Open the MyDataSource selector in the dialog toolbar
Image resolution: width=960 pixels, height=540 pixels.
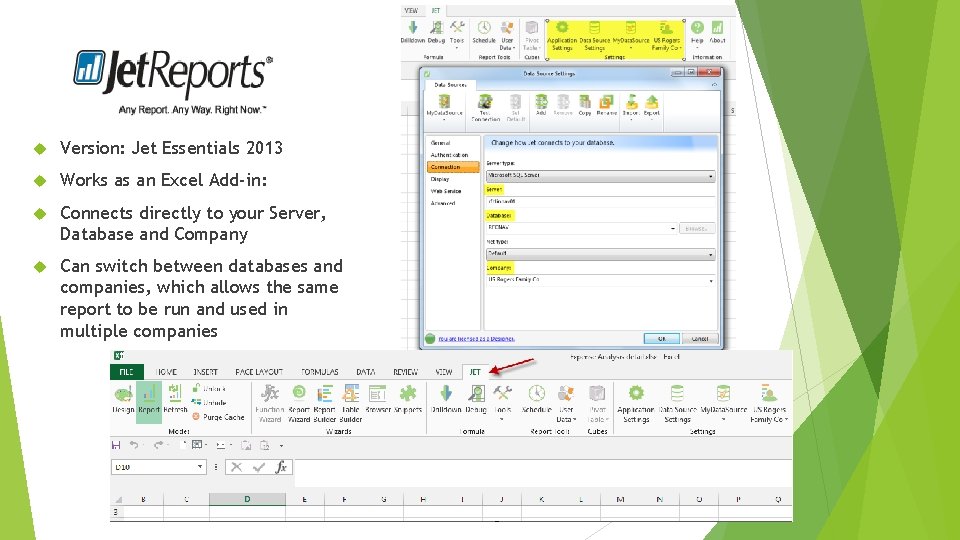pyautogui.click(x=444, y=107)
